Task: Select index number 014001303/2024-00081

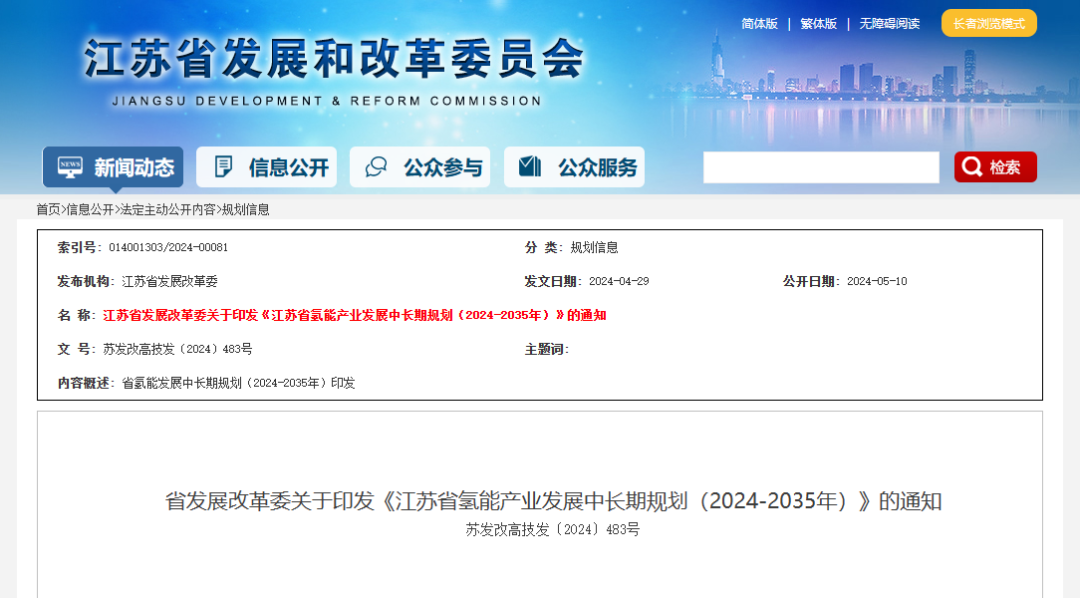Action: click(x=168, y=247)
